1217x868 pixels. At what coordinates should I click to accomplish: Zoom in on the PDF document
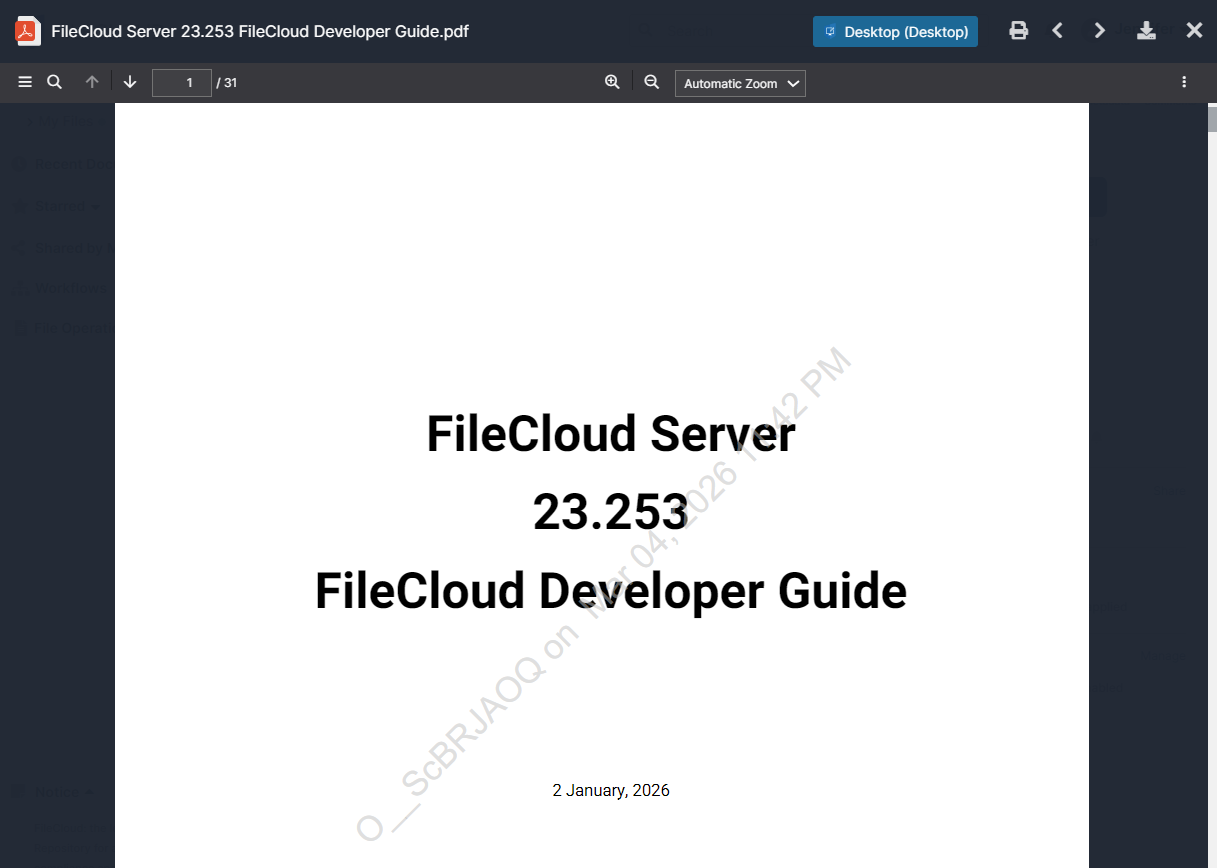(x=612, y=82)
